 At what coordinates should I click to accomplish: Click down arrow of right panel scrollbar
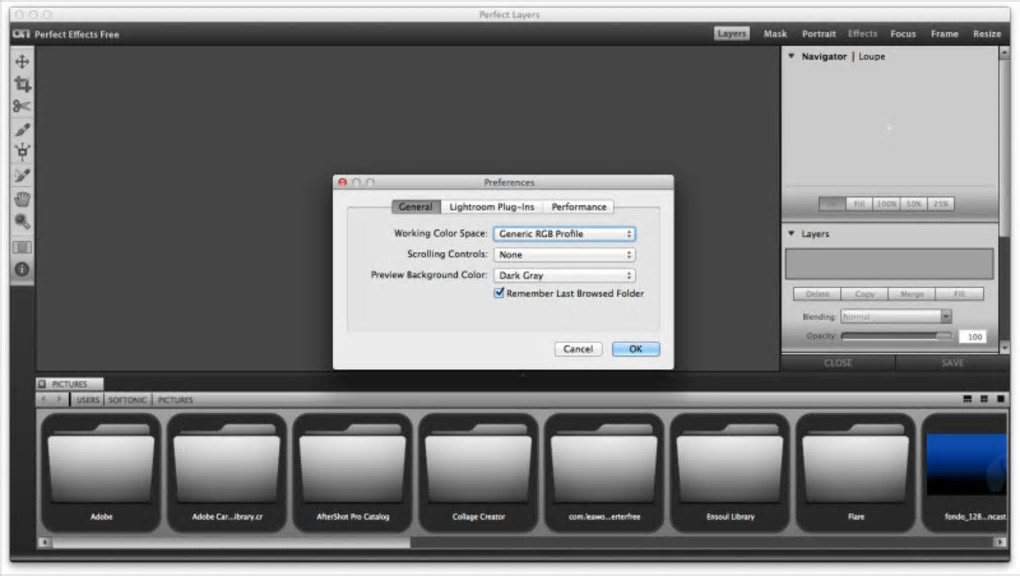click(1004, 348)
